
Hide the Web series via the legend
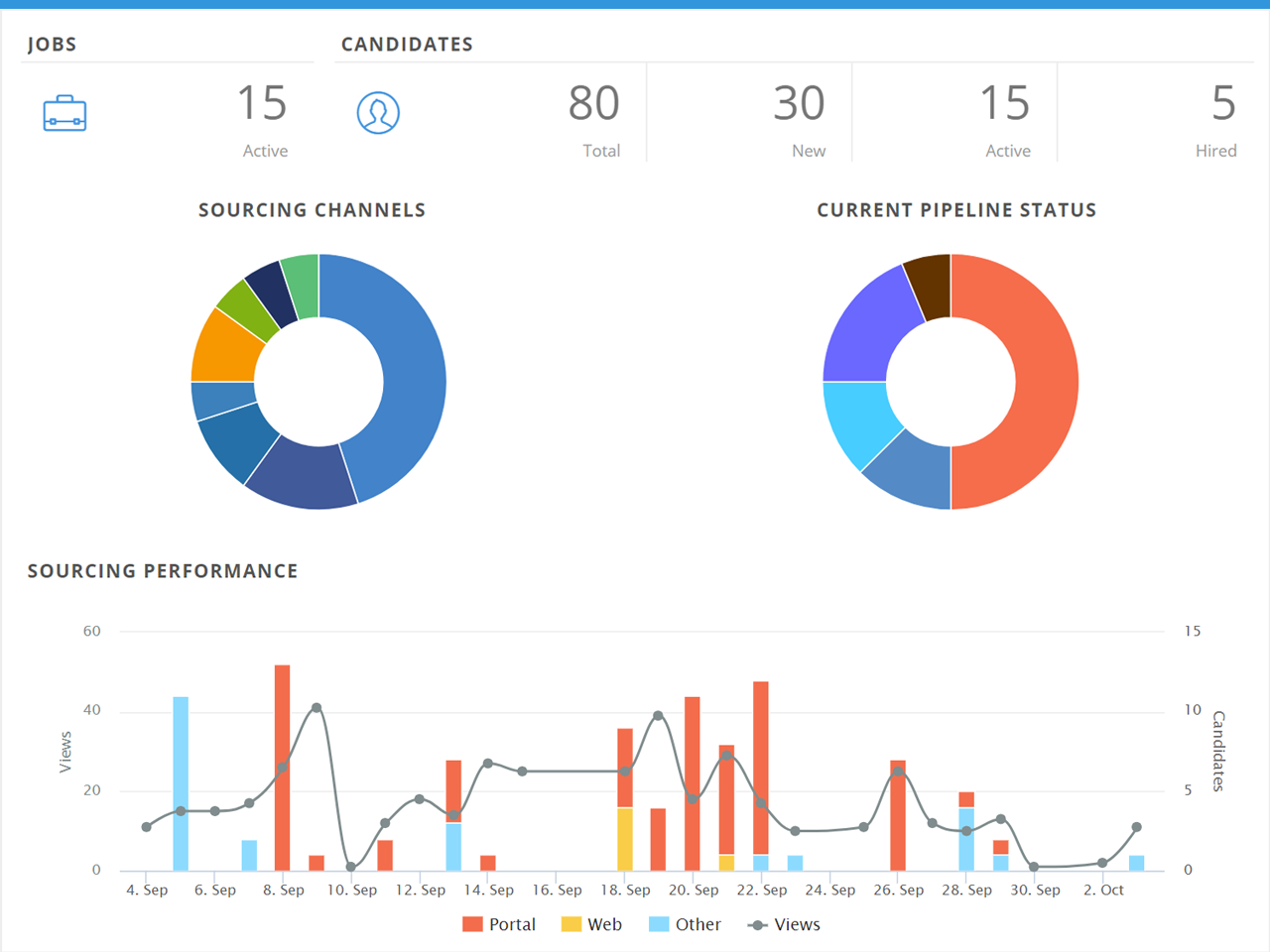click(591, 924)
